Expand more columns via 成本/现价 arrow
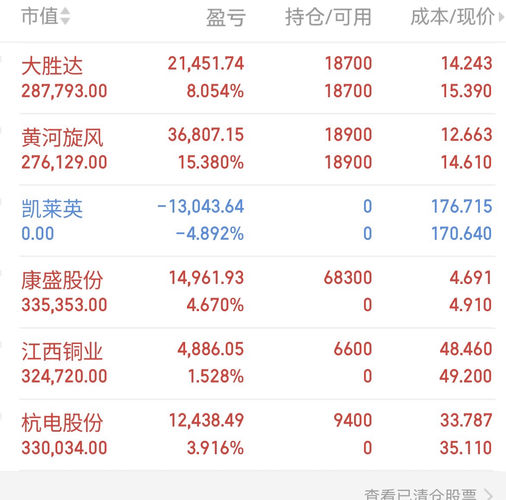This screenshot has height=500, width=506. [x=501, y=17]
